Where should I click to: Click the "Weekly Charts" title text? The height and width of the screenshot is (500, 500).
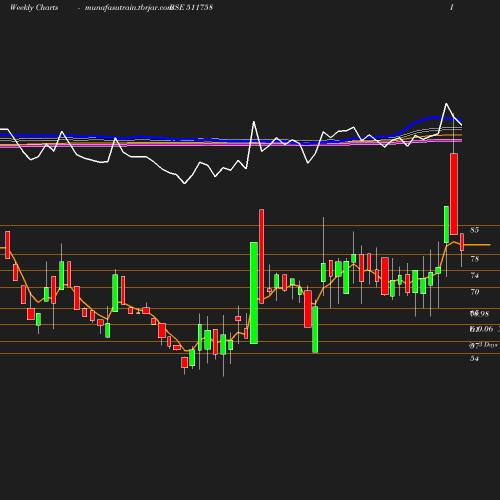click(x=34, y=7)
